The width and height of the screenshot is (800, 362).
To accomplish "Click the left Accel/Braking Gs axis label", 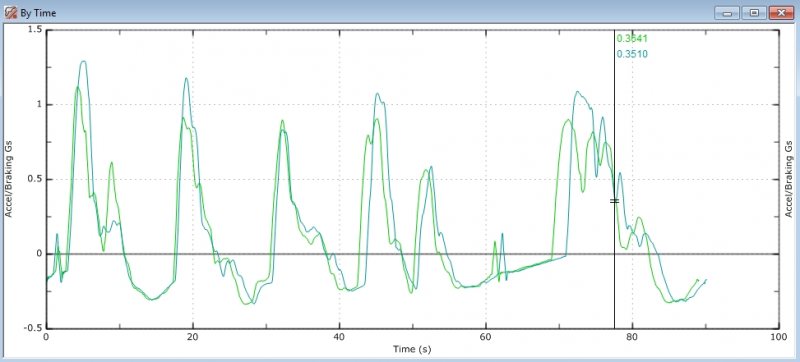I will pyautogui.click(x=9, y=178).
